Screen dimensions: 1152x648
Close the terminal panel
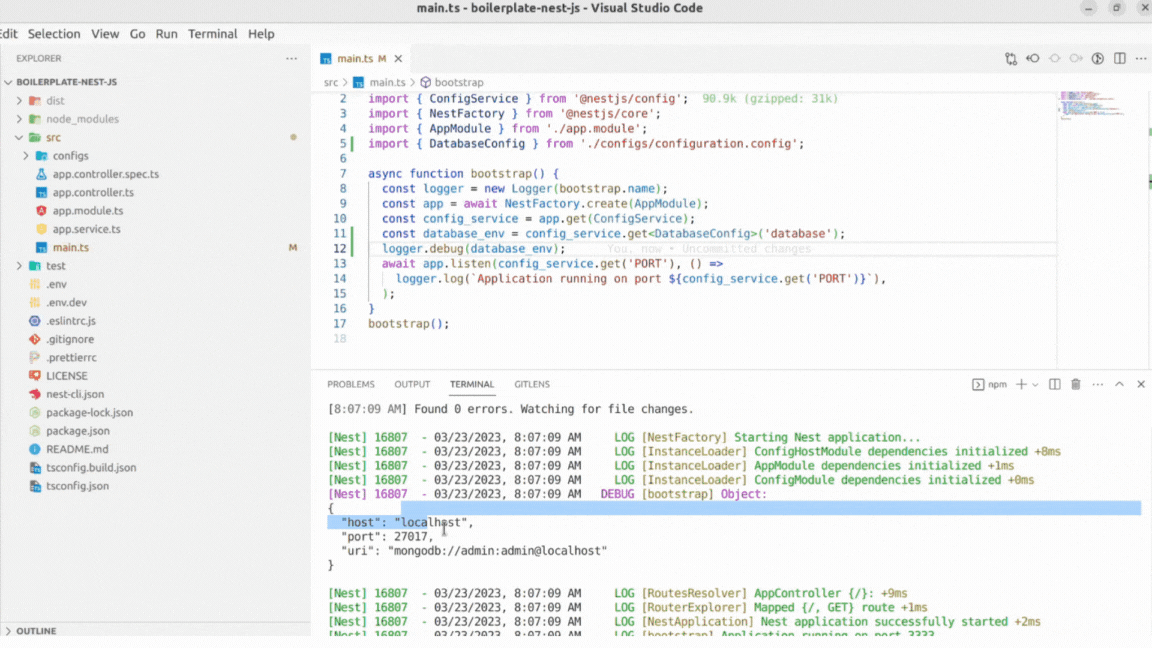pos(1141,384)
